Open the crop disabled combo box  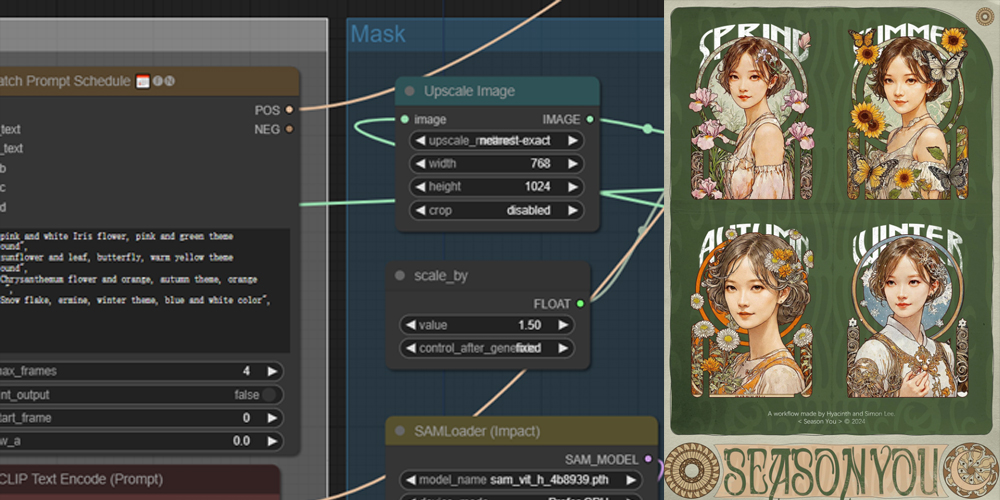coord(496,210)
